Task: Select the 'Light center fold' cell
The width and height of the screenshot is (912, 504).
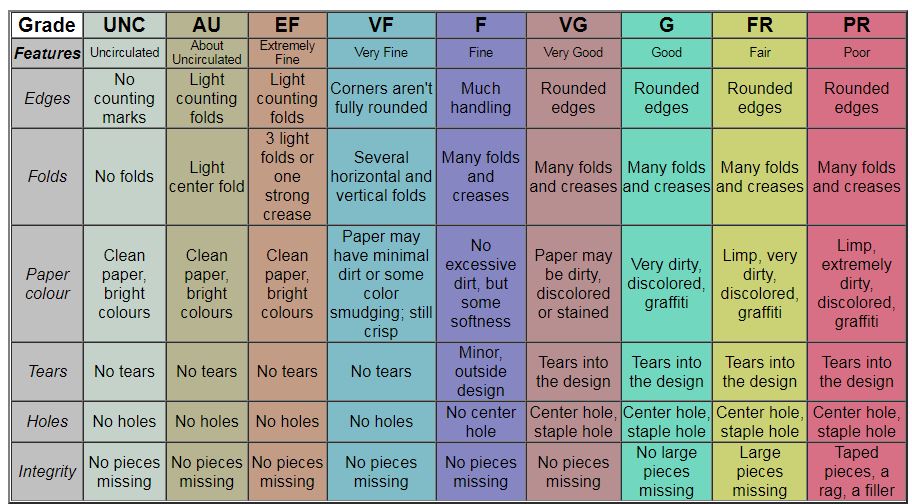Action: point(206,177)
